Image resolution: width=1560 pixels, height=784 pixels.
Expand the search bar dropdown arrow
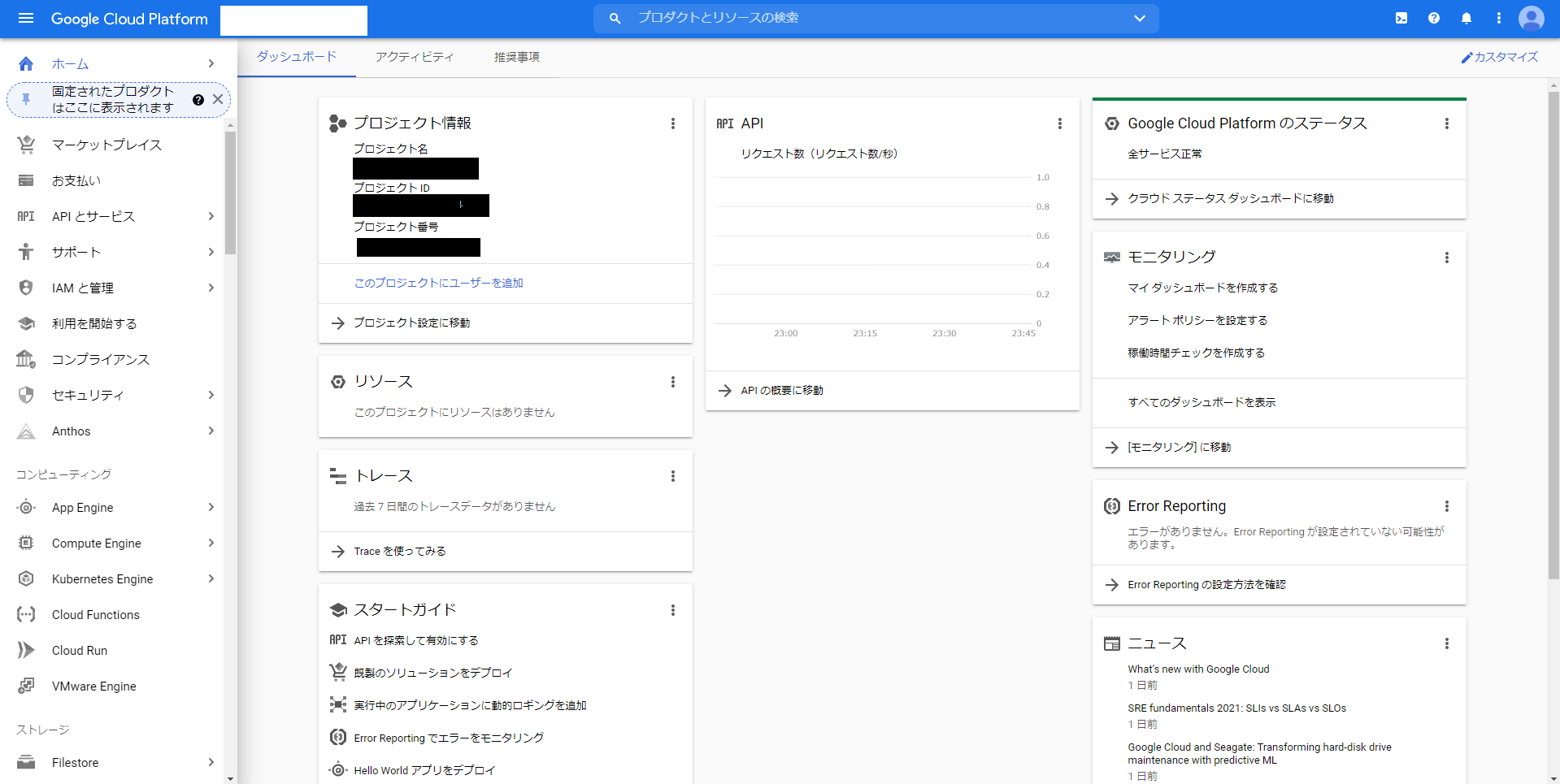[x=1140, y=18]
